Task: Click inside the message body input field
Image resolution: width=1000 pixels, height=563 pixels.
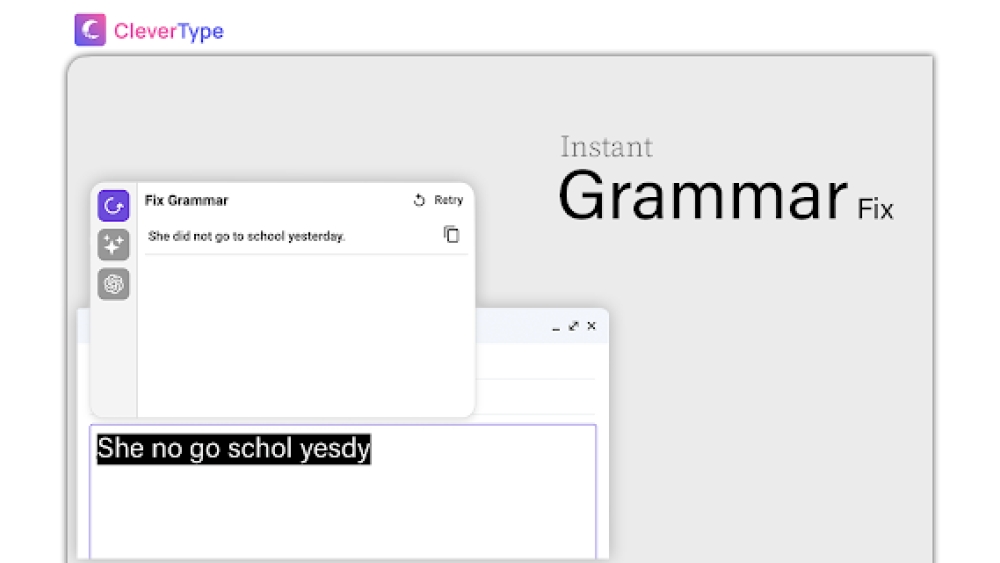Action: [343, 492]
